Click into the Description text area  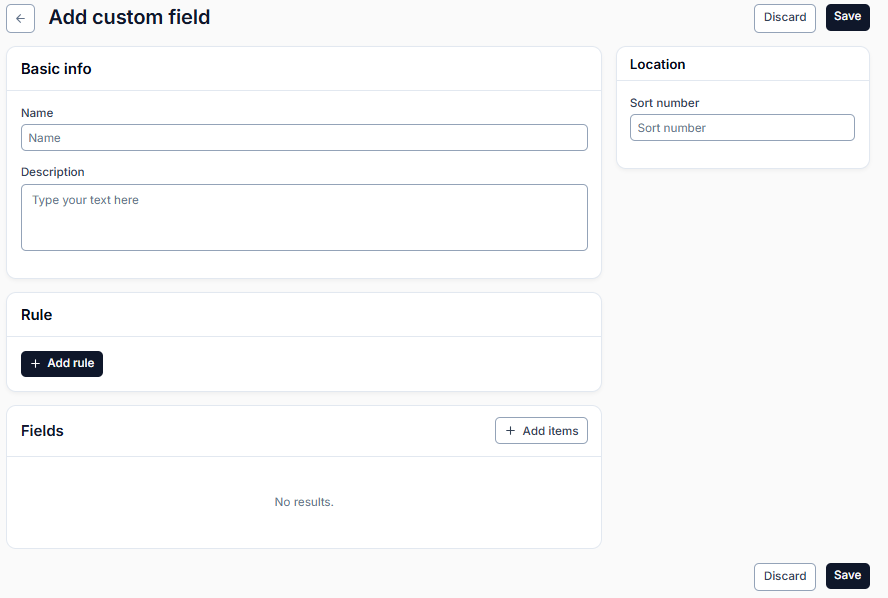(x=304, y=217)
